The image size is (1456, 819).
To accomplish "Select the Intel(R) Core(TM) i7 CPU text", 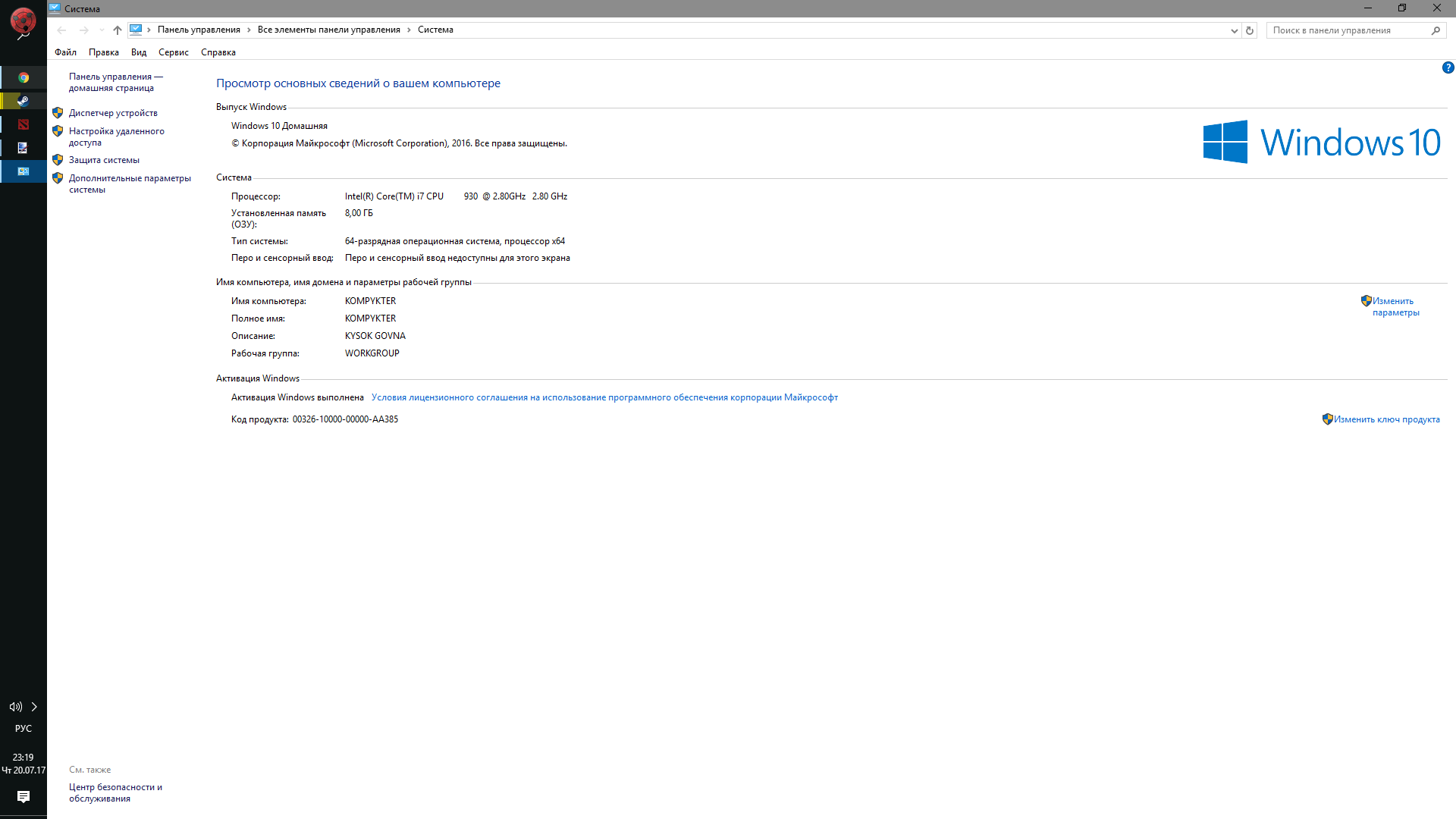I will coord(394,196).
